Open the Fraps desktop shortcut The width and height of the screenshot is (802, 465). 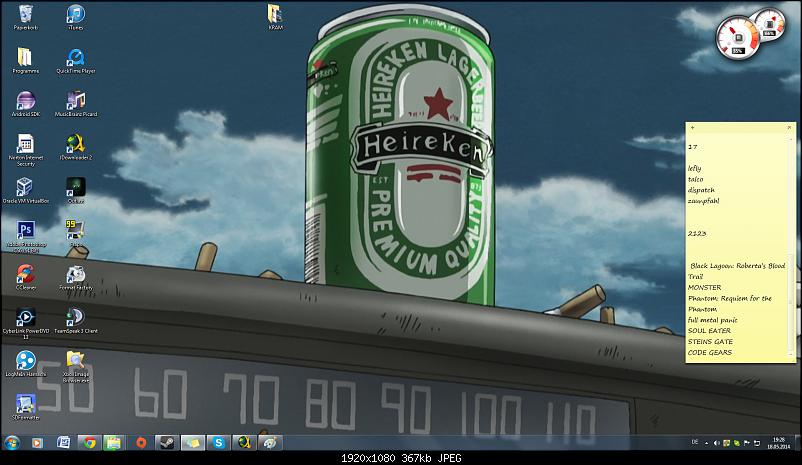click(x=76, y=234)
